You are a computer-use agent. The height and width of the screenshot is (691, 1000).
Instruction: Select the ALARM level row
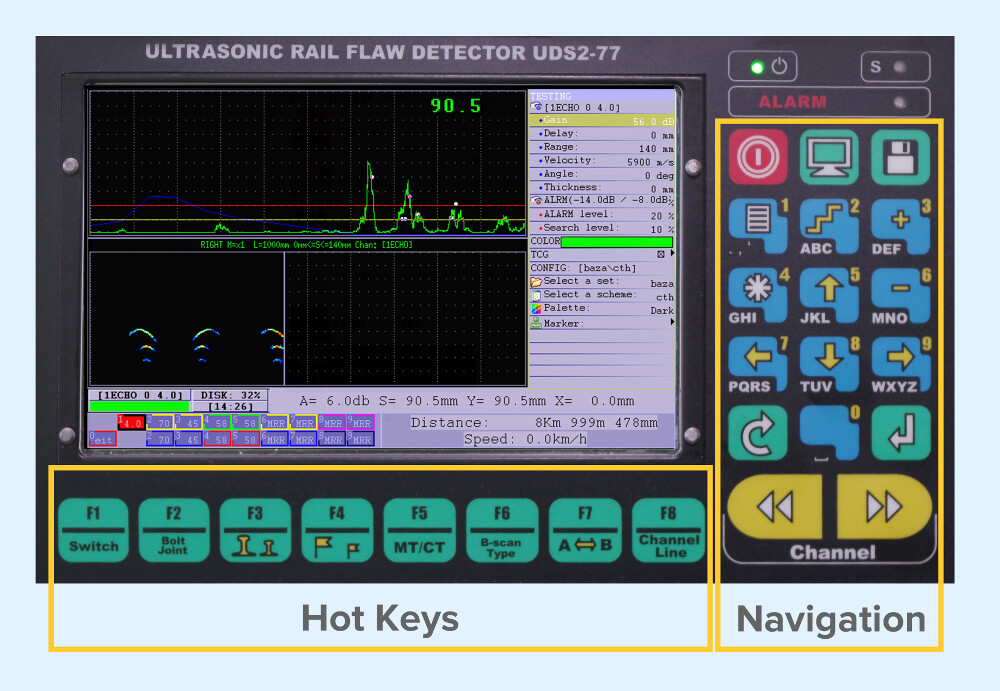(x=602, y=214)
